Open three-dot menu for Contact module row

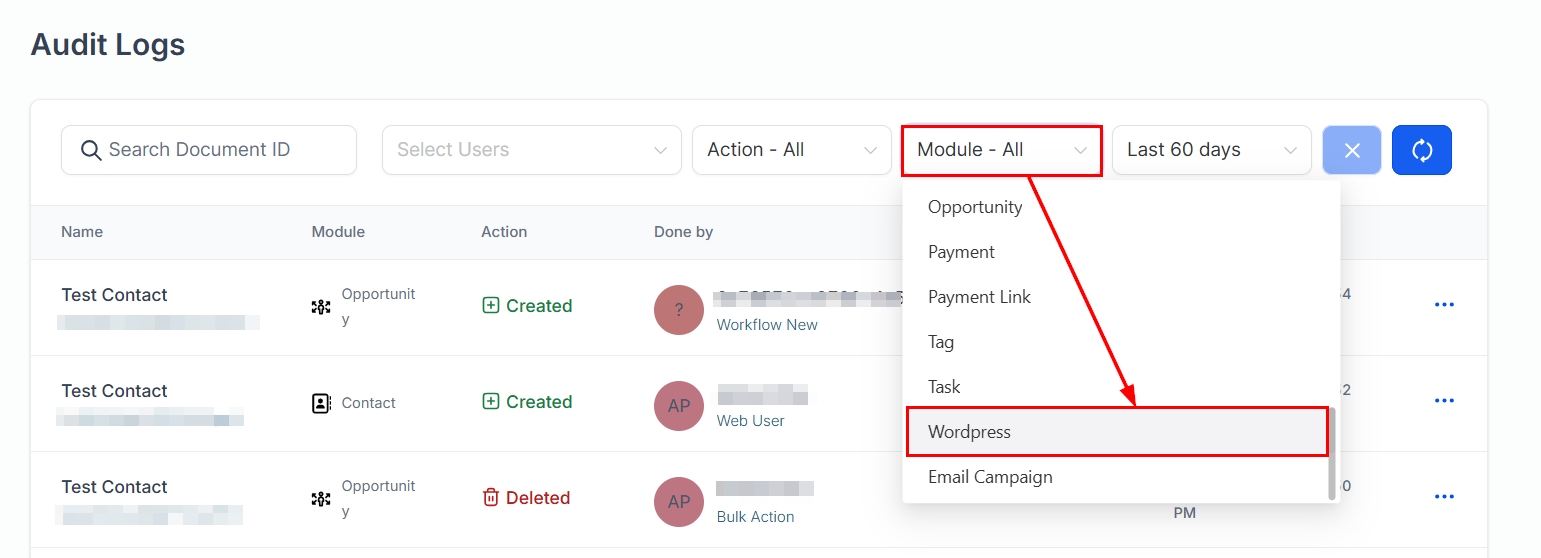click(1443, 401)
